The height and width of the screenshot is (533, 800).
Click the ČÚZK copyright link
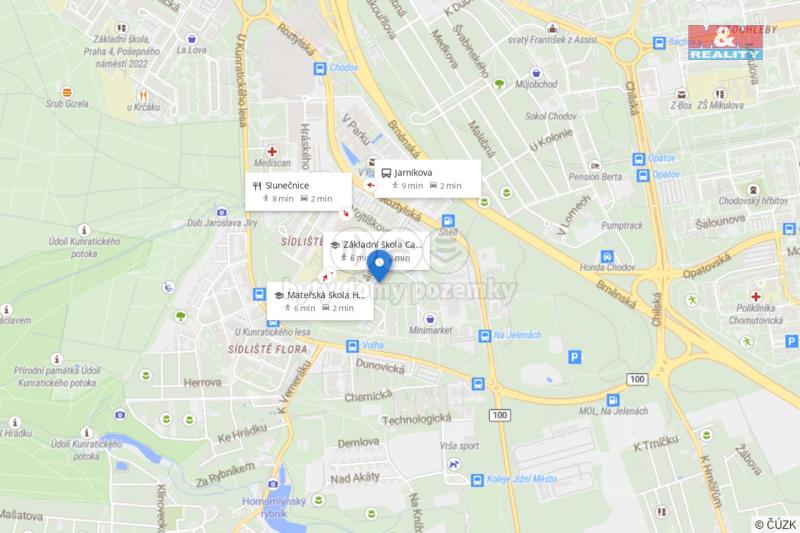pos(776,524)
